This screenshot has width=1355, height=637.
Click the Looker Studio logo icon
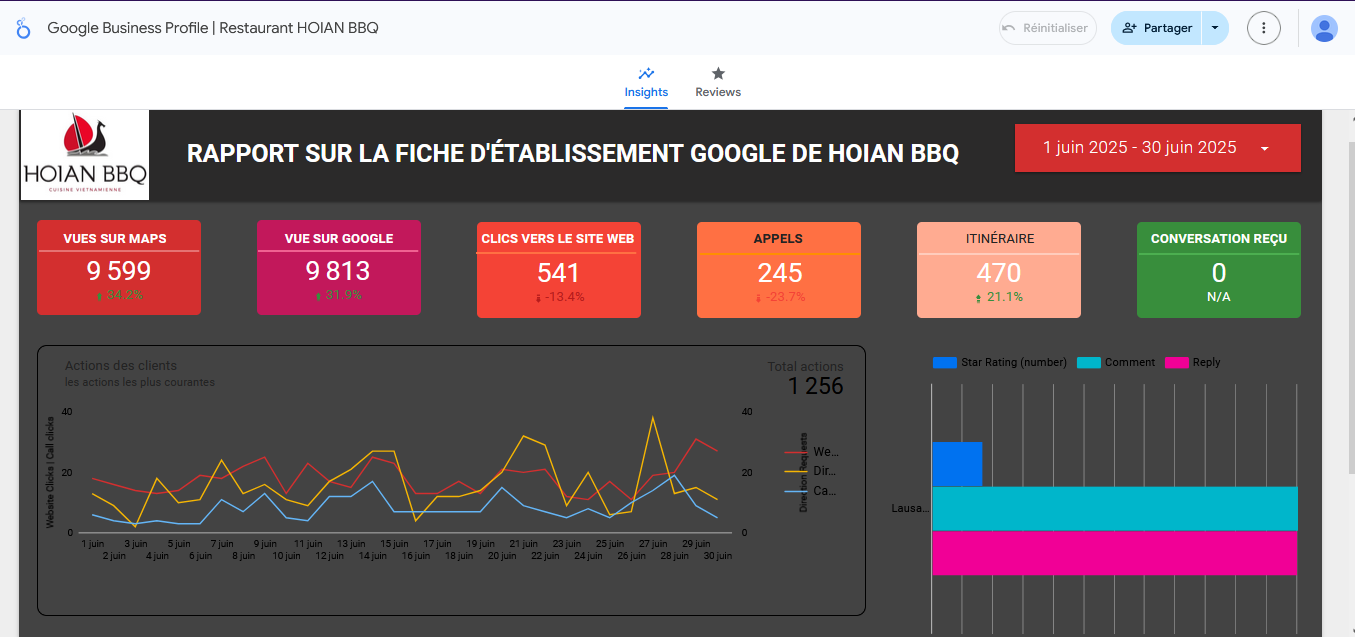point(23,28)
